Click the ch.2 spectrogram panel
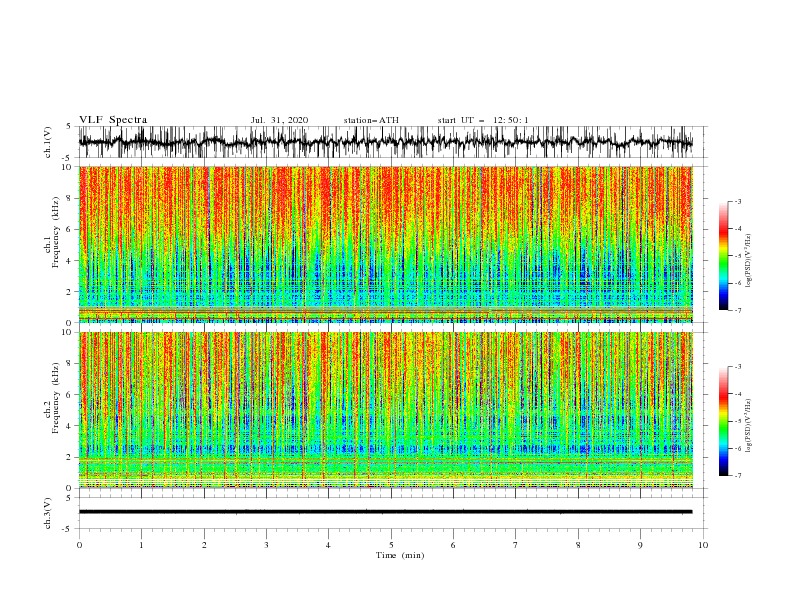The image size is (792, 612). point(386,410)
